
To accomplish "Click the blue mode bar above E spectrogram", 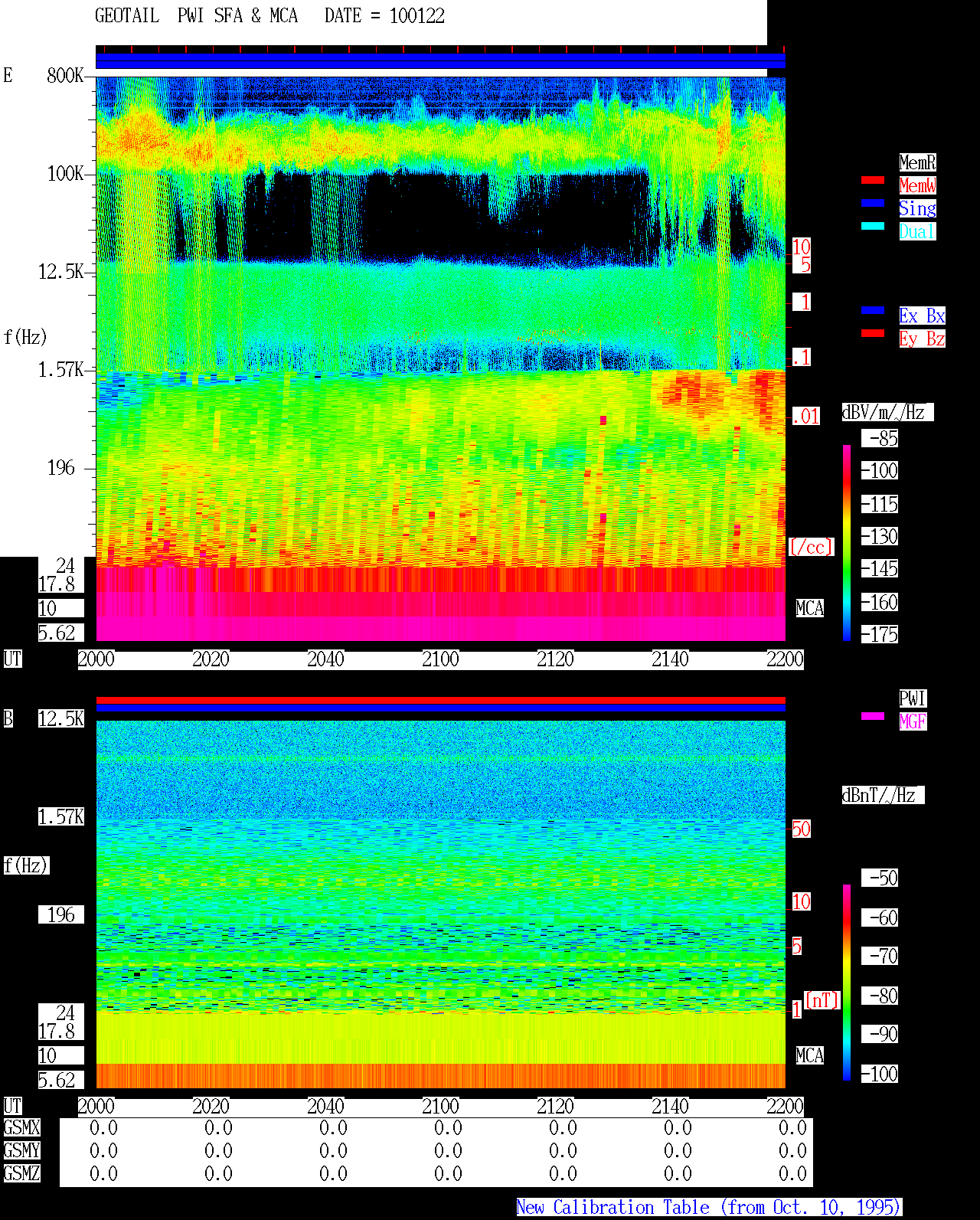I will pos(440,61).
